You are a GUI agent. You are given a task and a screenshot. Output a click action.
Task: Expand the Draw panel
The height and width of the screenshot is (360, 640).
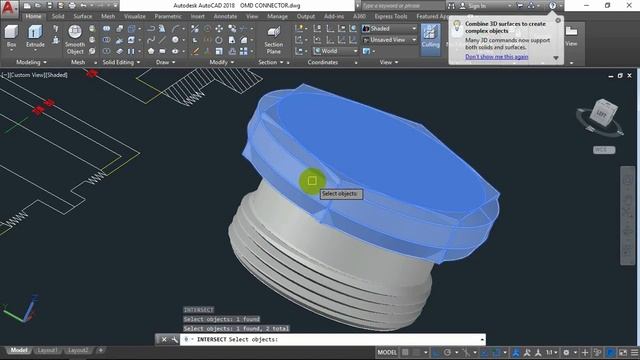click(x=165, y=62)
